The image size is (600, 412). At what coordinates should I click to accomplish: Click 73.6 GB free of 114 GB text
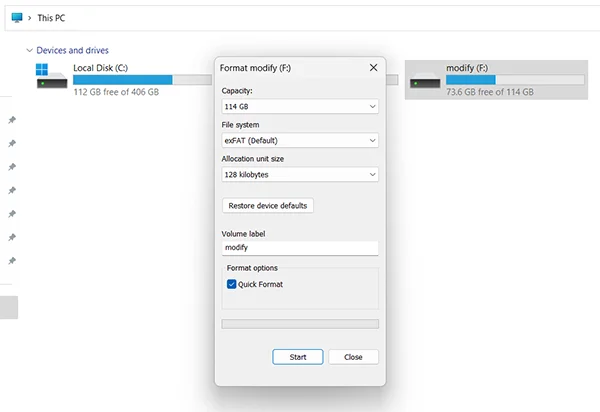click(490, 92)
